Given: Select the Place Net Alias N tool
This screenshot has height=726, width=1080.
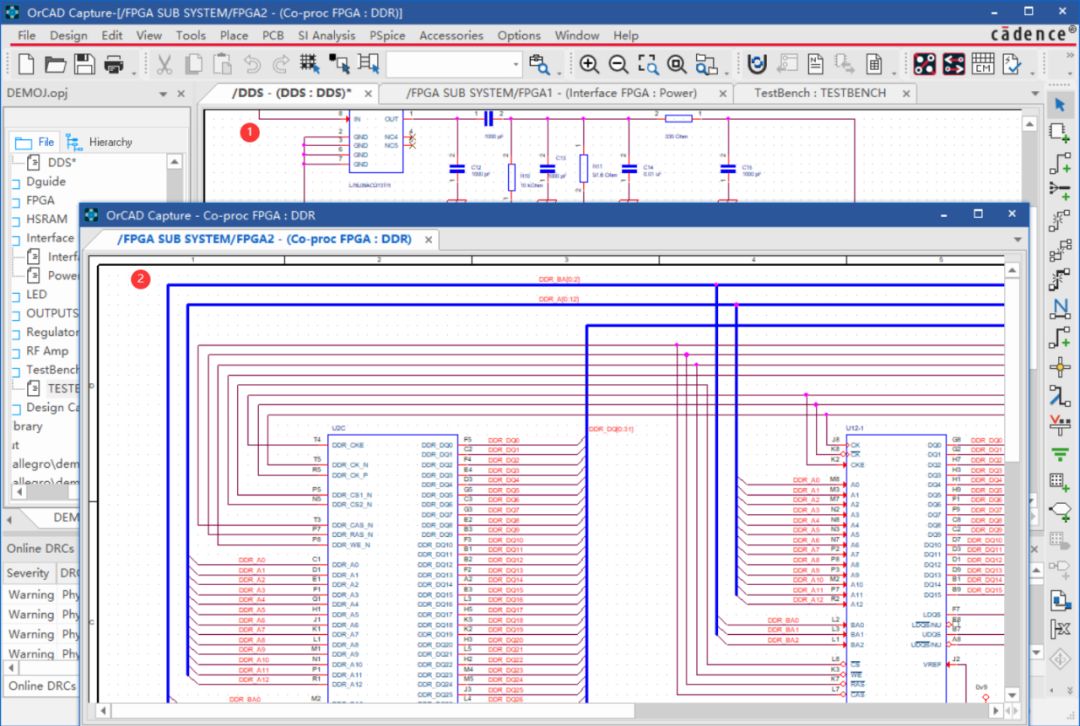Looking at the screenshot, I should tap(1060, 308).
